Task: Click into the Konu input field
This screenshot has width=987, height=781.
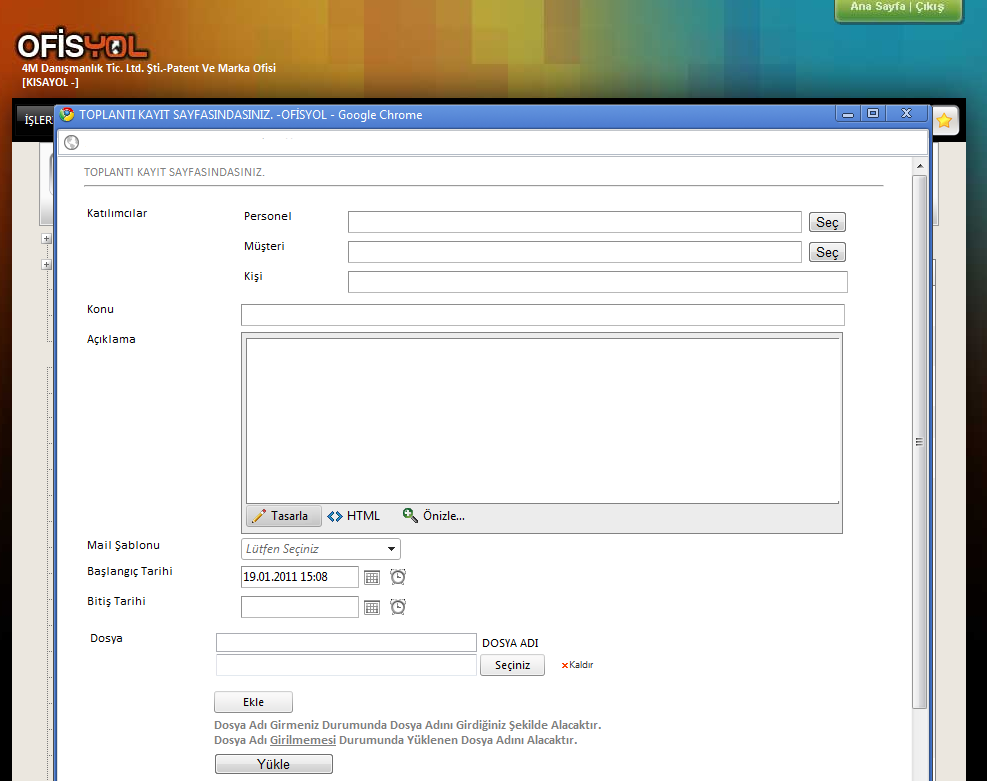Action: point(542,315)
